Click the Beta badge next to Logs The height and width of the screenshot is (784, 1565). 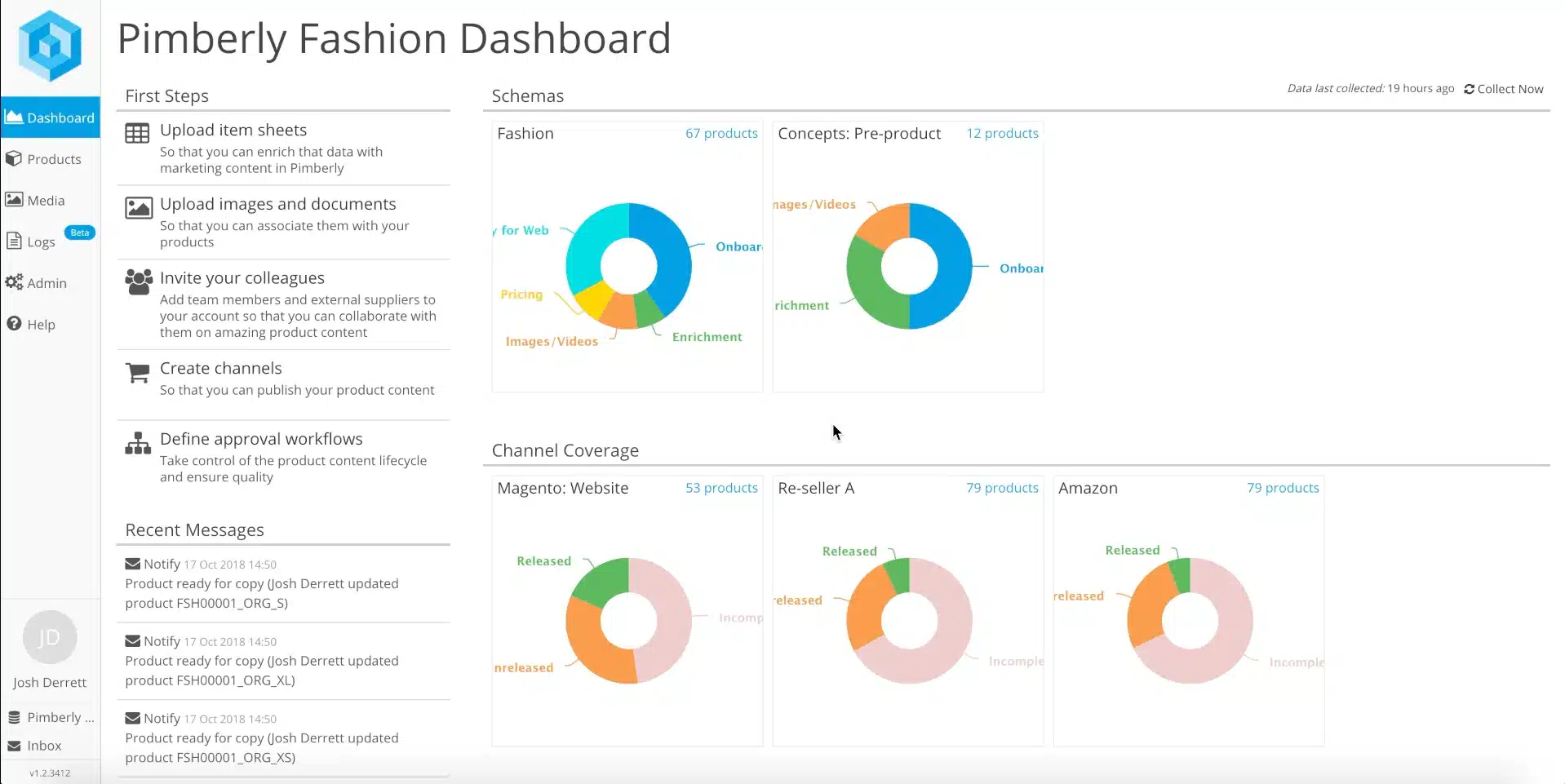(x=80, y=233)
